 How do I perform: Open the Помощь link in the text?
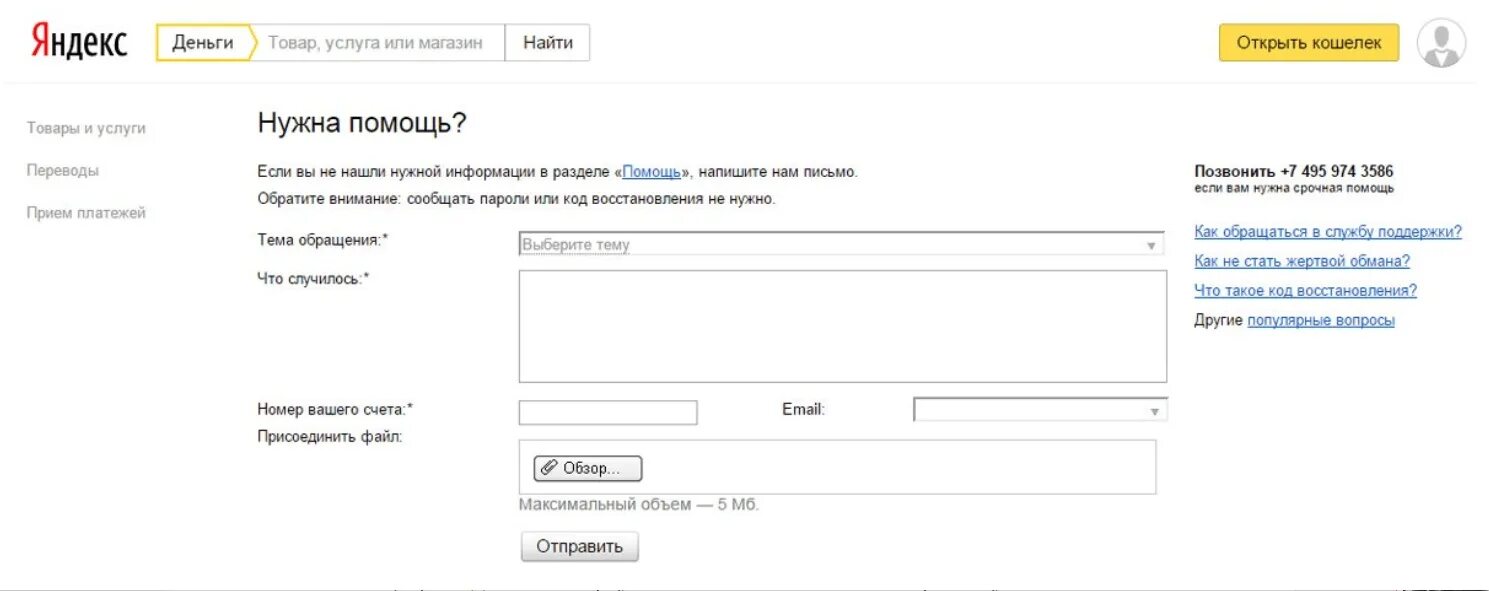[652, 172]
